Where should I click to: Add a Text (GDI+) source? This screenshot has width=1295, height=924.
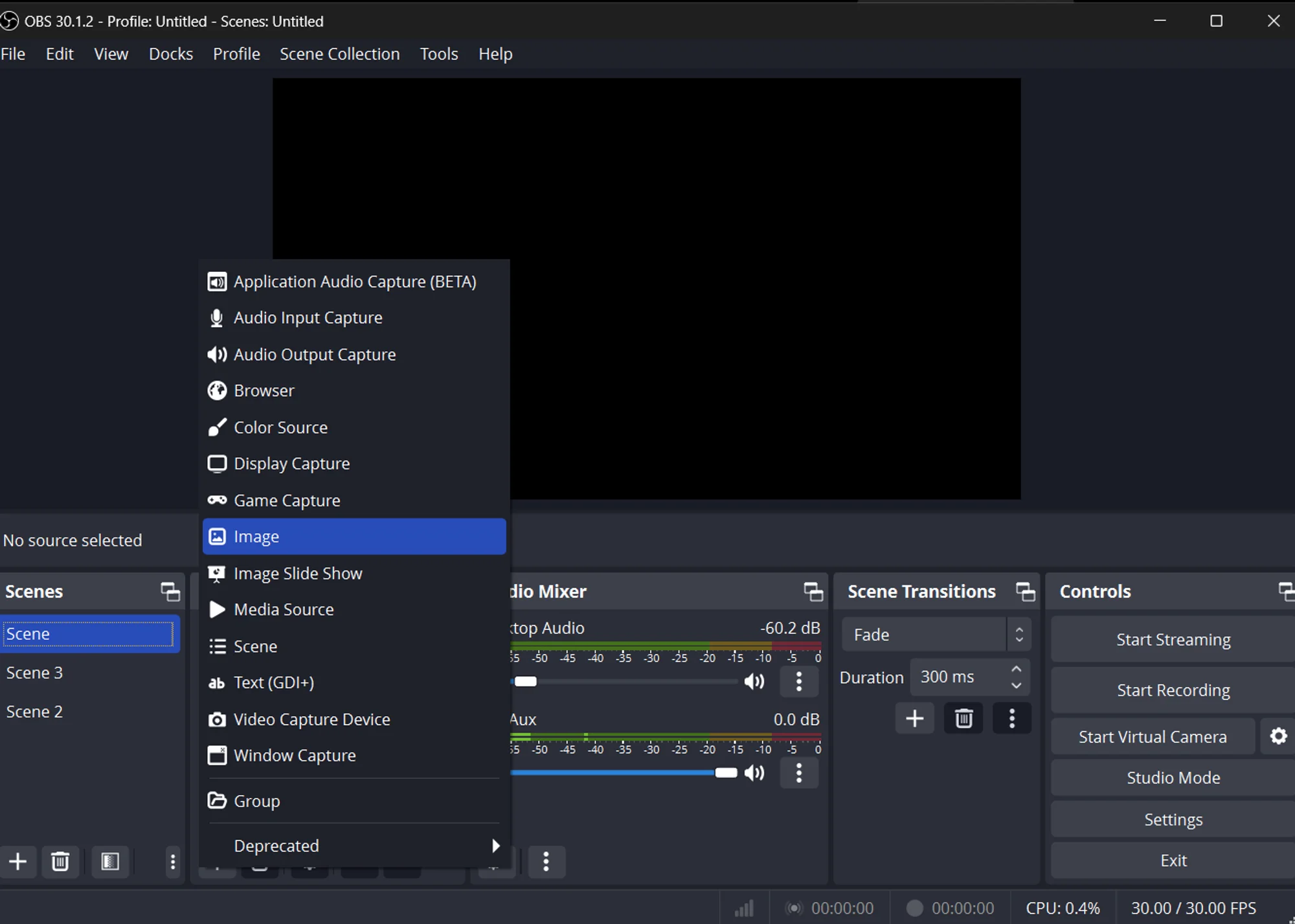pos(354,682)
